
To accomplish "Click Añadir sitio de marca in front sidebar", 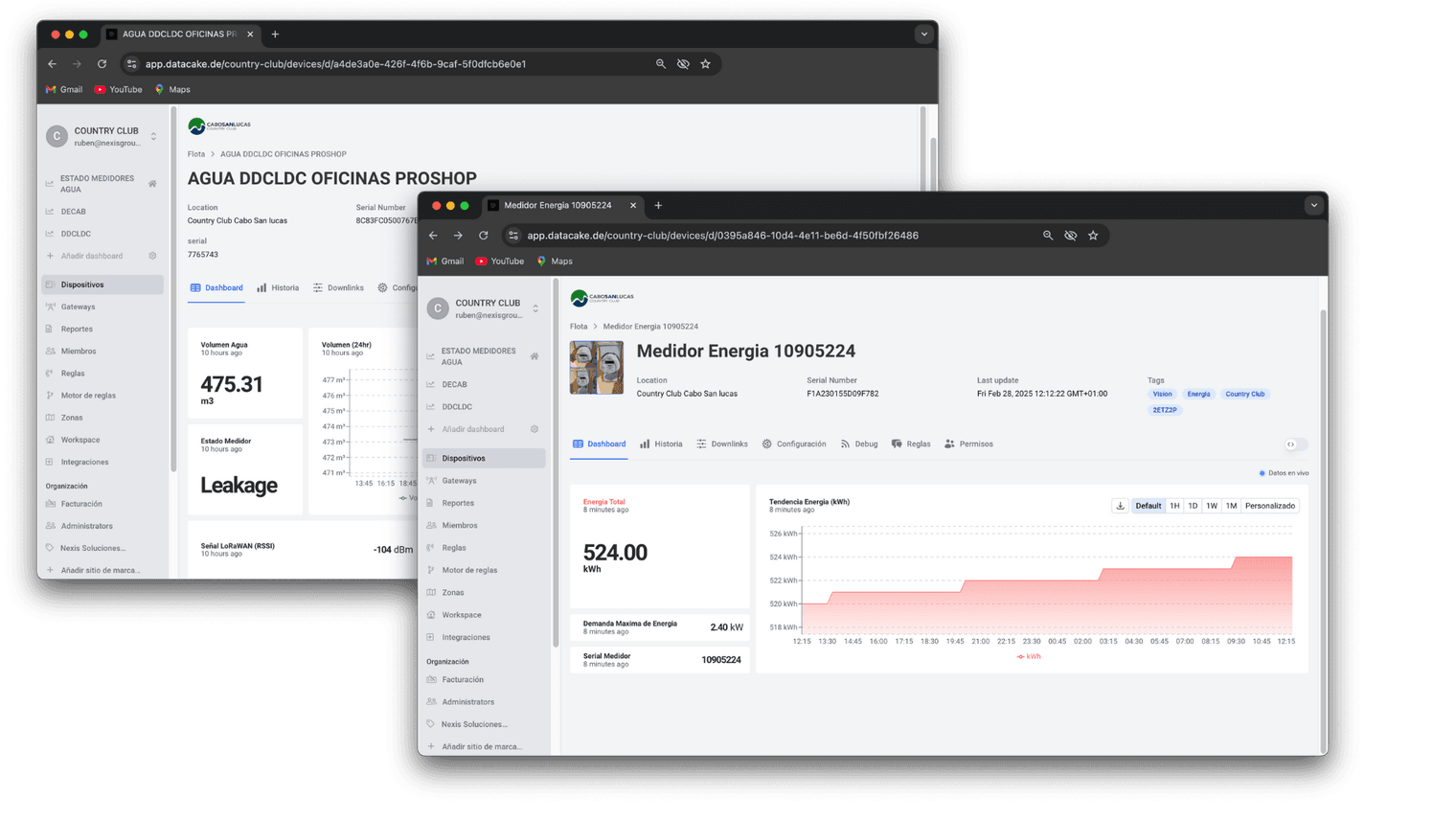I will 484,746.
